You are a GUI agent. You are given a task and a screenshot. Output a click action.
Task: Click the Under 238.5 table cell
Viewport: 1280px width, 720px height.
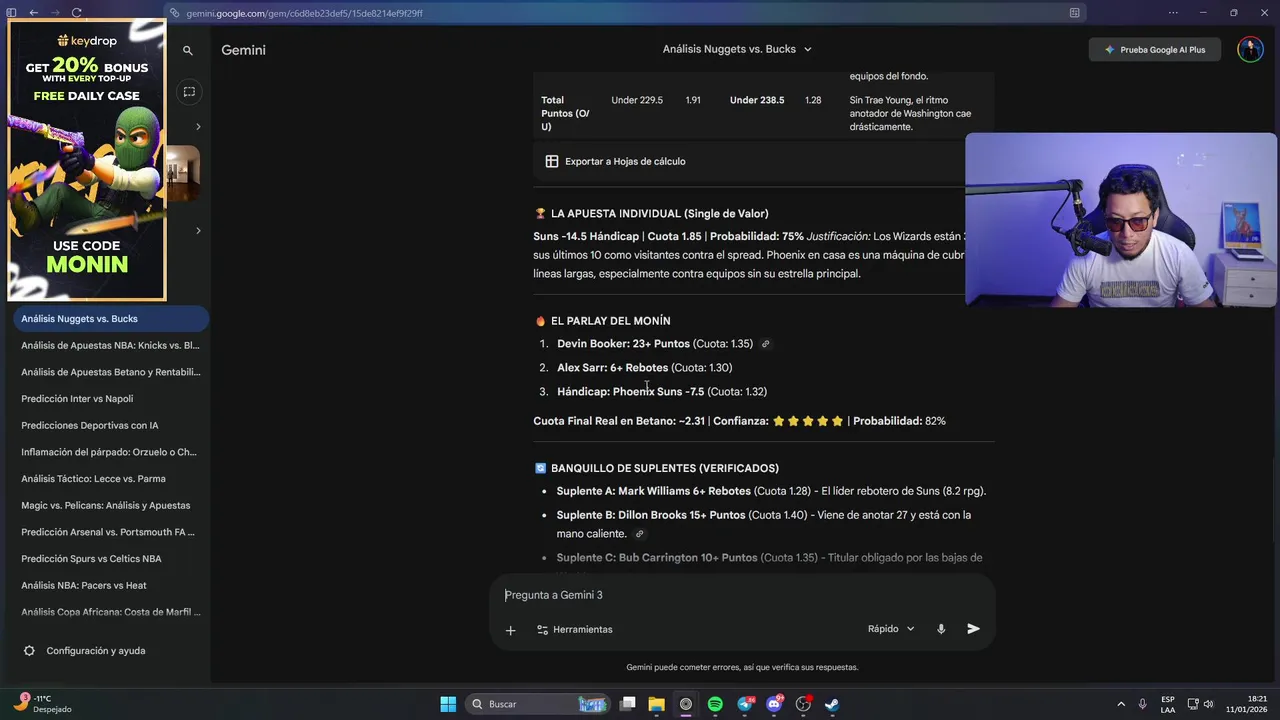757,100
